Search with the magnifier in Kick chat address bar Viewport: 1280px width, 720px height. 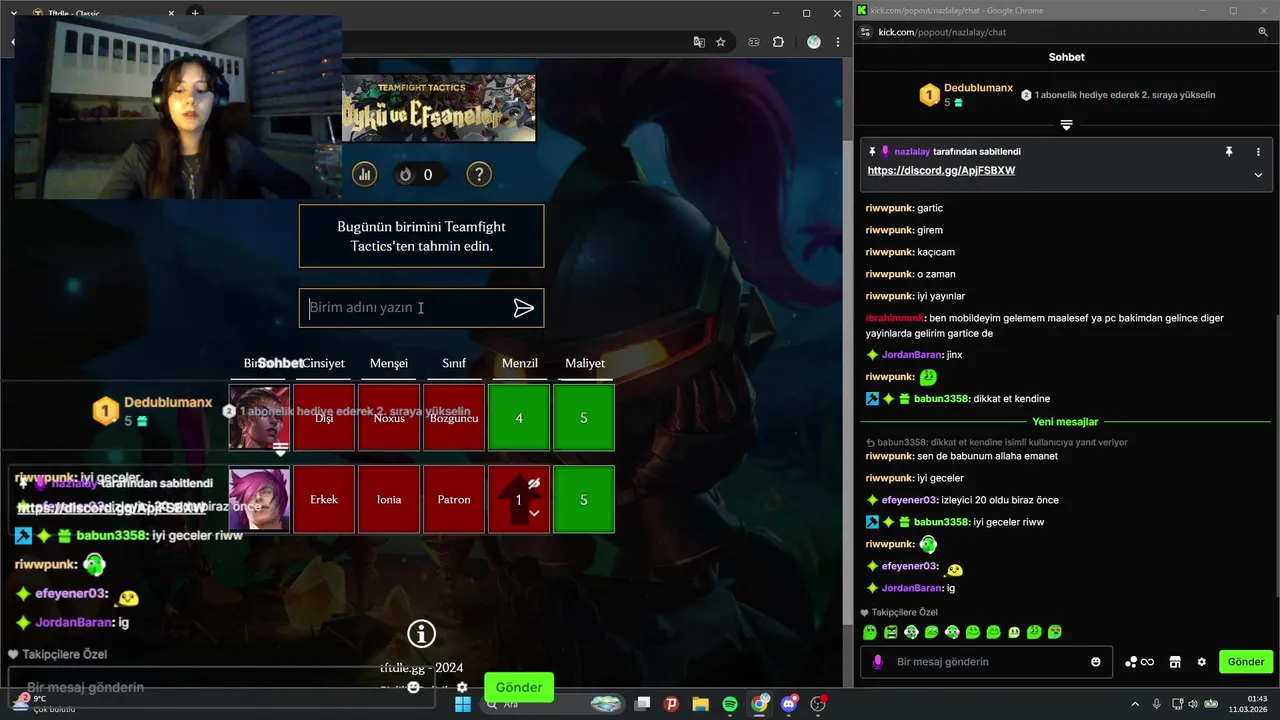coord(1263,32)
